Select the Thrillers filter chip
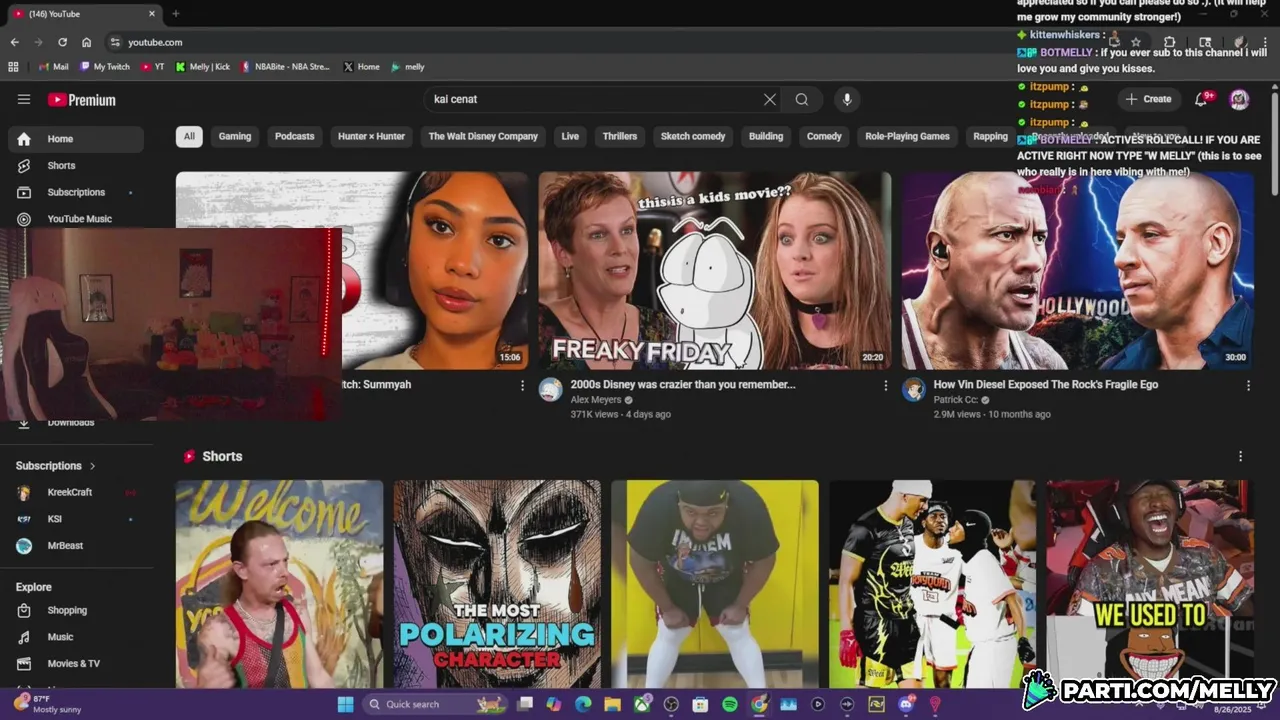 (620, 136)
